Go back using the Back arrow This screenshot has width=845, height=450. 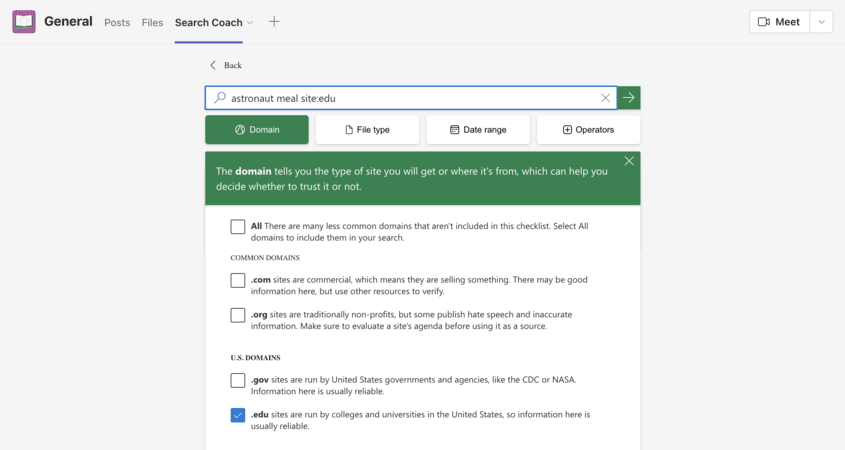213,65
